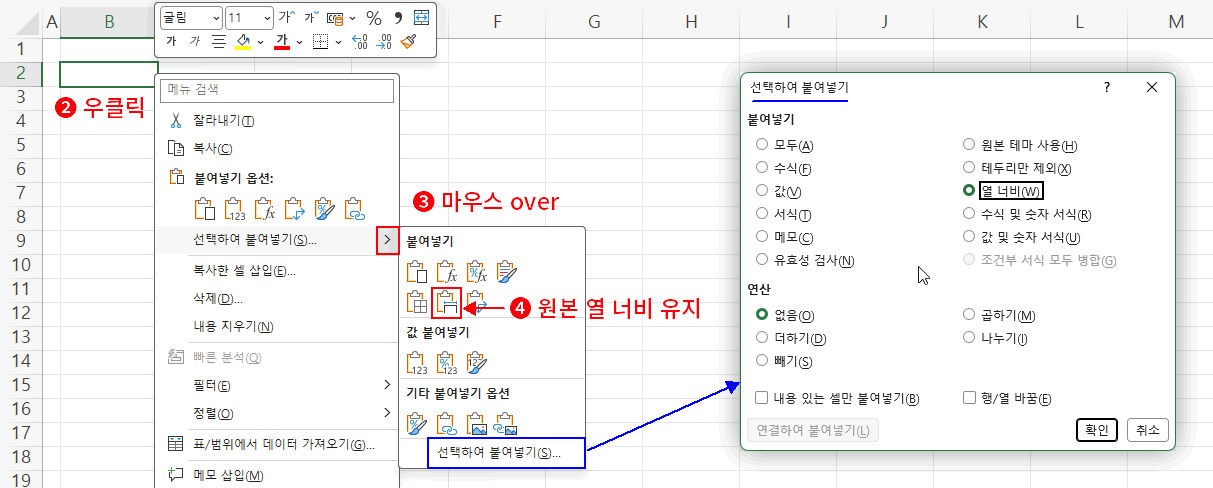The width and height of the screenshot is (1213, 488).
Task: Select the 곱하기(M) operation radio button
Action: click(968, 315)
